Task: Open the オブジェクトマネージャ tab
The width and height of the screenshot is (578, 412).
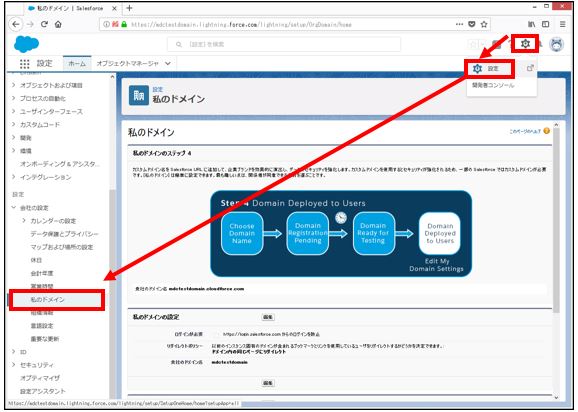Action: pos(128,63)
